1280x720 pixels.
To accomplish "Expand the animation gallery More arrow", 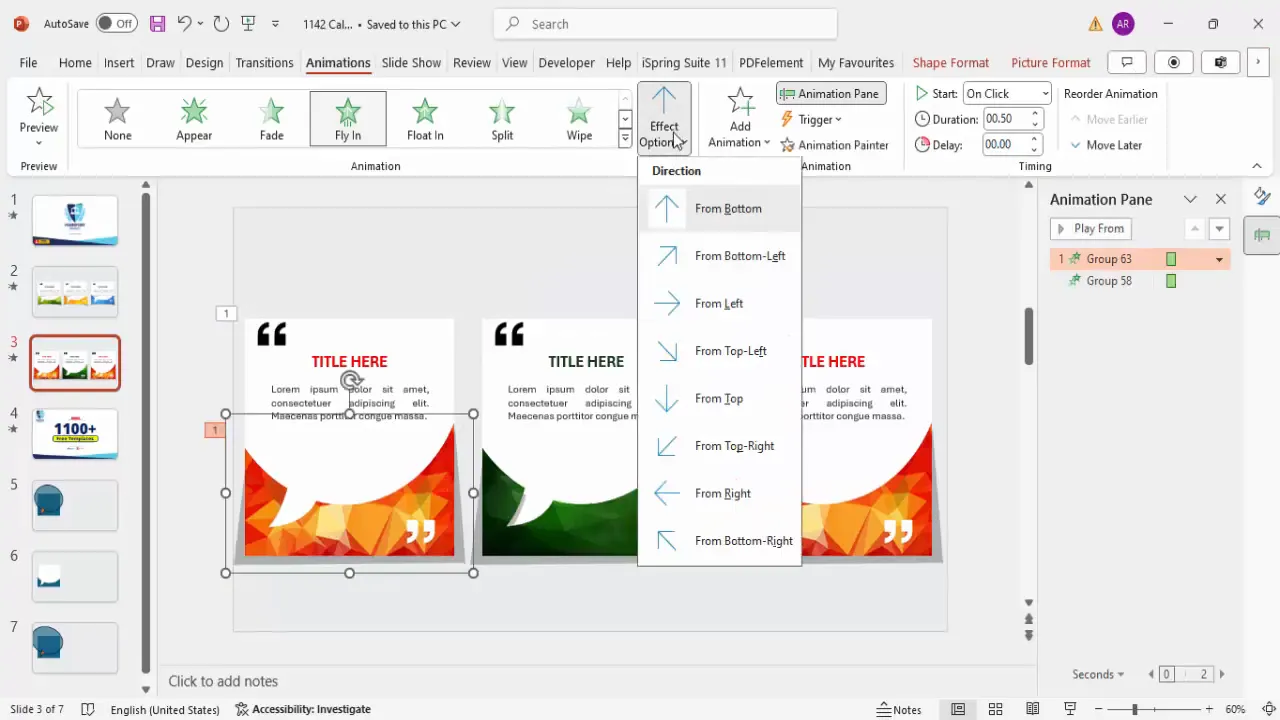I will pyautogui.click(x=625, y=139).
